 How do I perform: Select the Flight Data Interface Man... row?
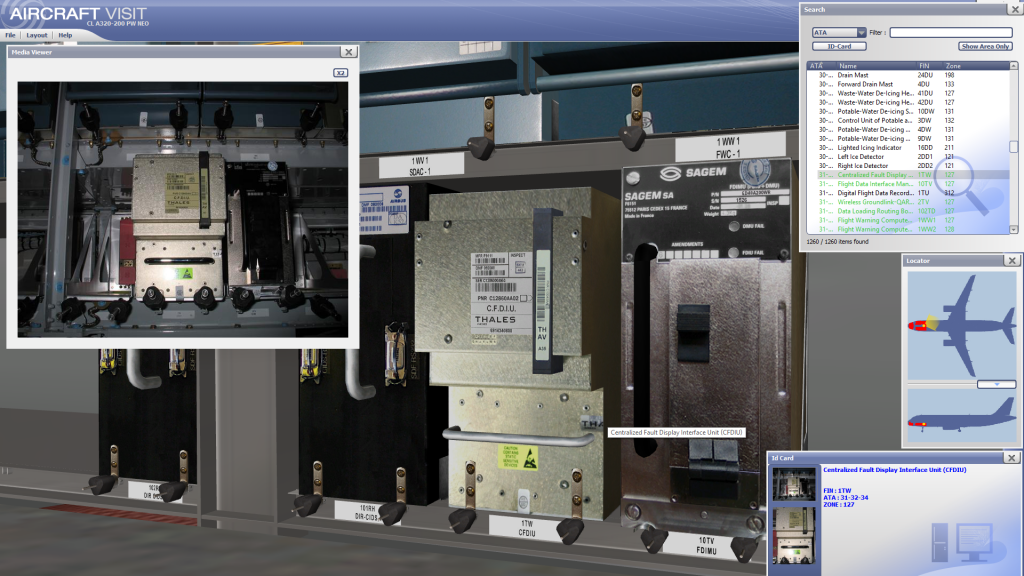pos(908,184)
